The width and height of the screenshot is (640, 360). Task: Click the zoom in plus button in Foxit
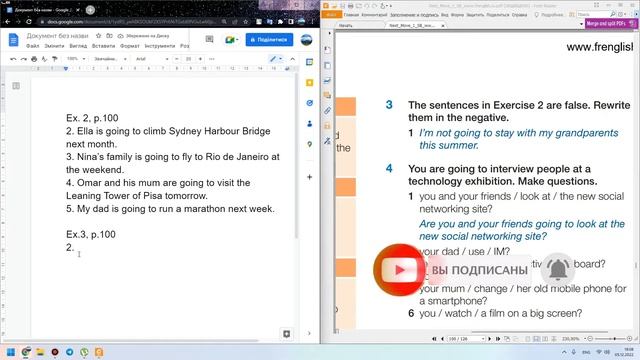click(x=629, y=339)
